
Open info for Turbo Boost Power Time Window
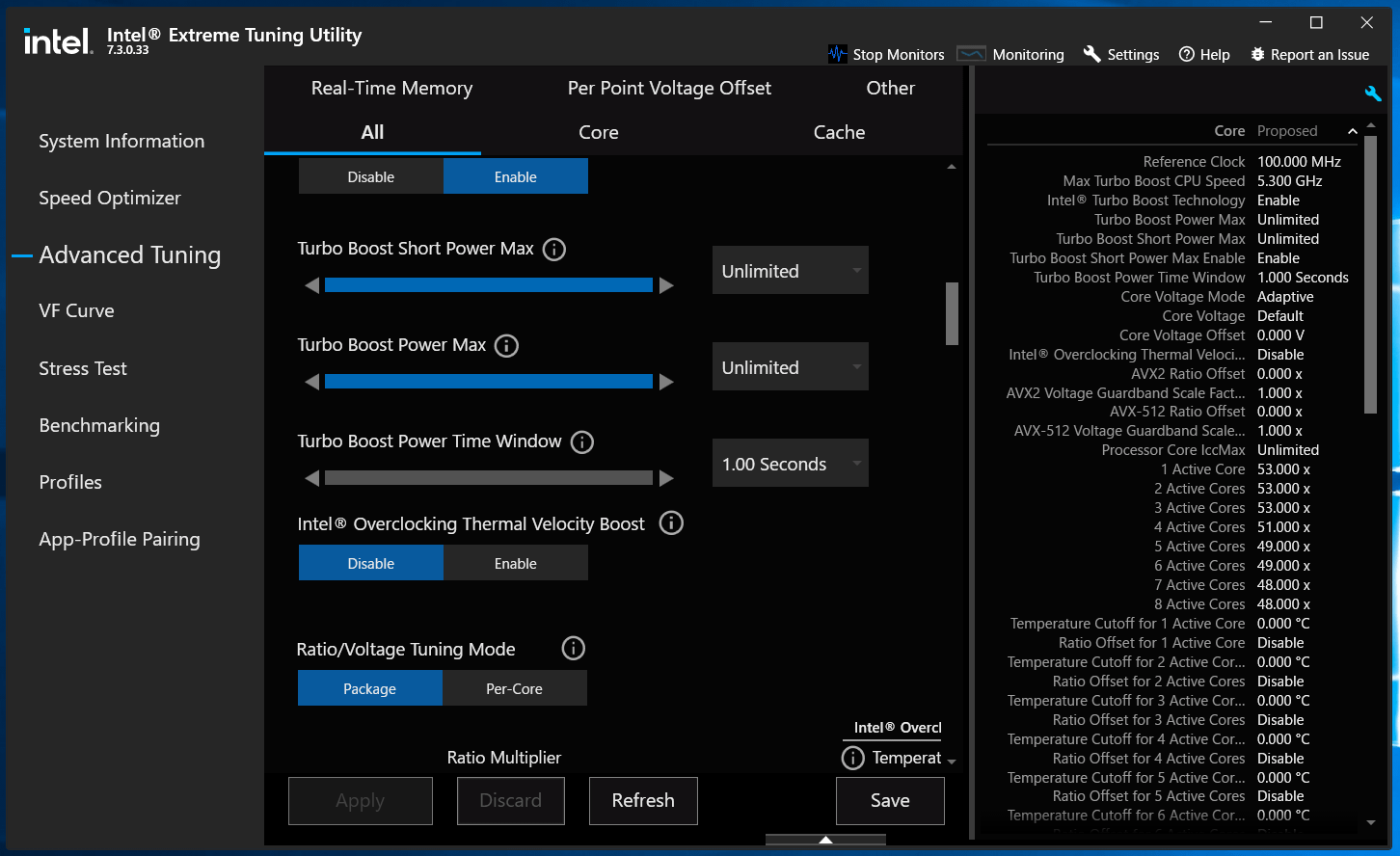click(x=582, y=442)
